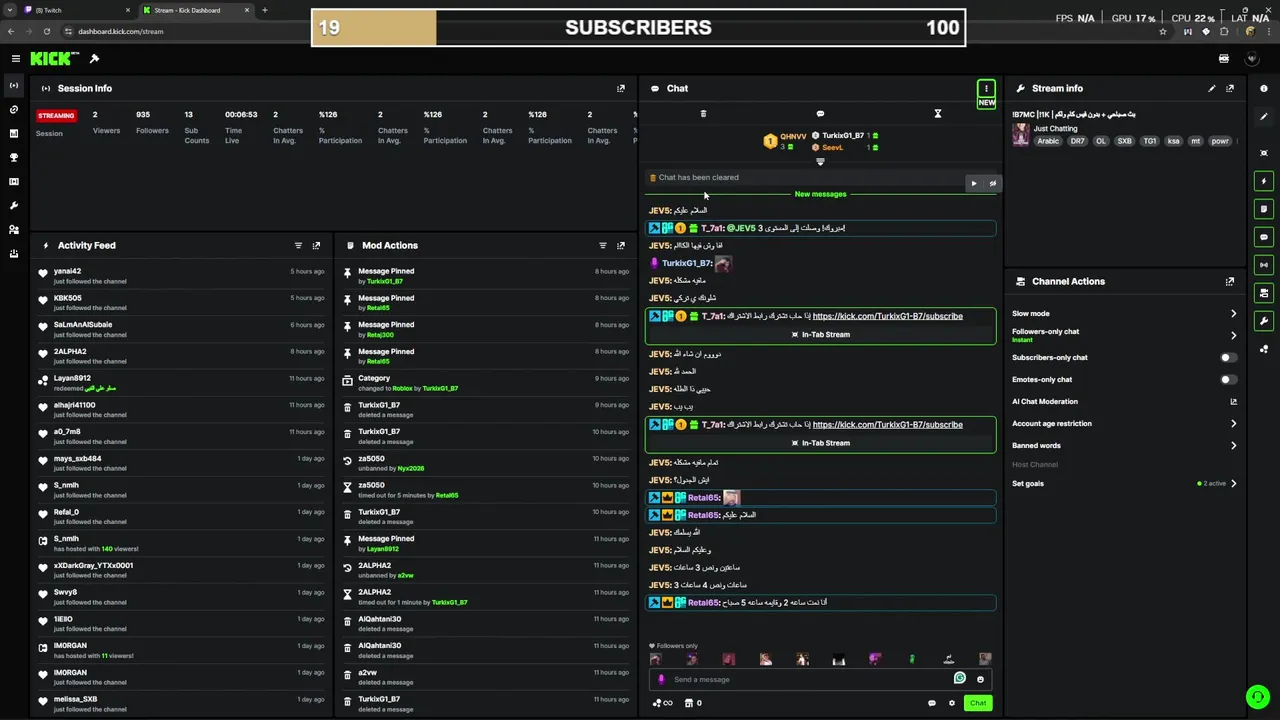Screen dimensions: 1280x720
Task: Click the green Chat send button
Action: click(978, 703)
